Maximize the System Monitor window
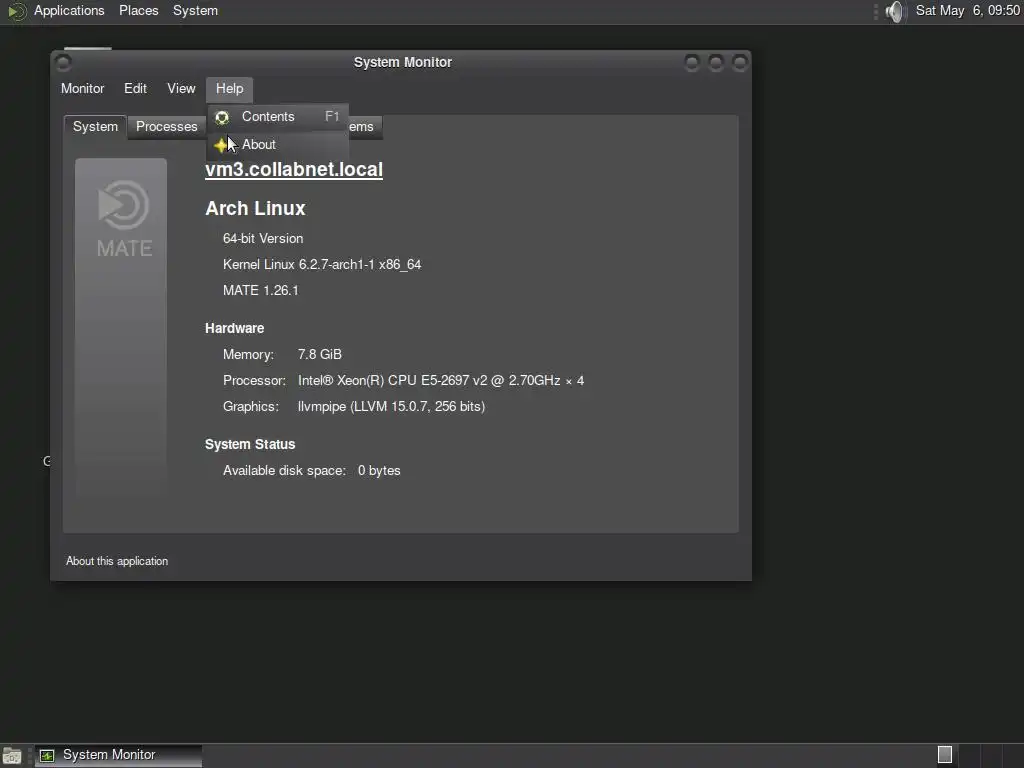Image resolution: width=1024 pixels, height=768 pixels. (x=716, y=63)
